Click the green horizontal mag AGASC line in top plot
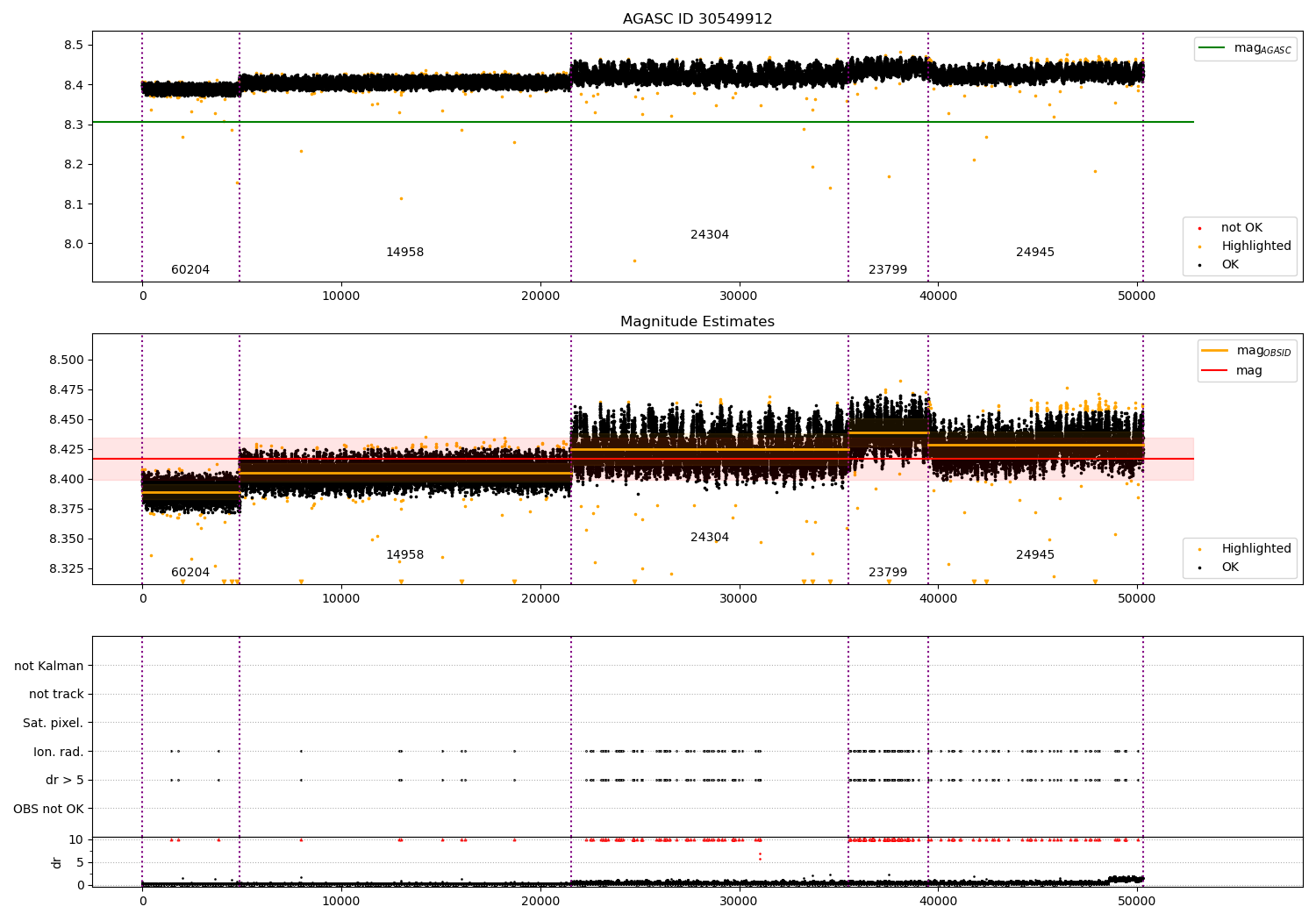1316x921 pixels. 643,122
